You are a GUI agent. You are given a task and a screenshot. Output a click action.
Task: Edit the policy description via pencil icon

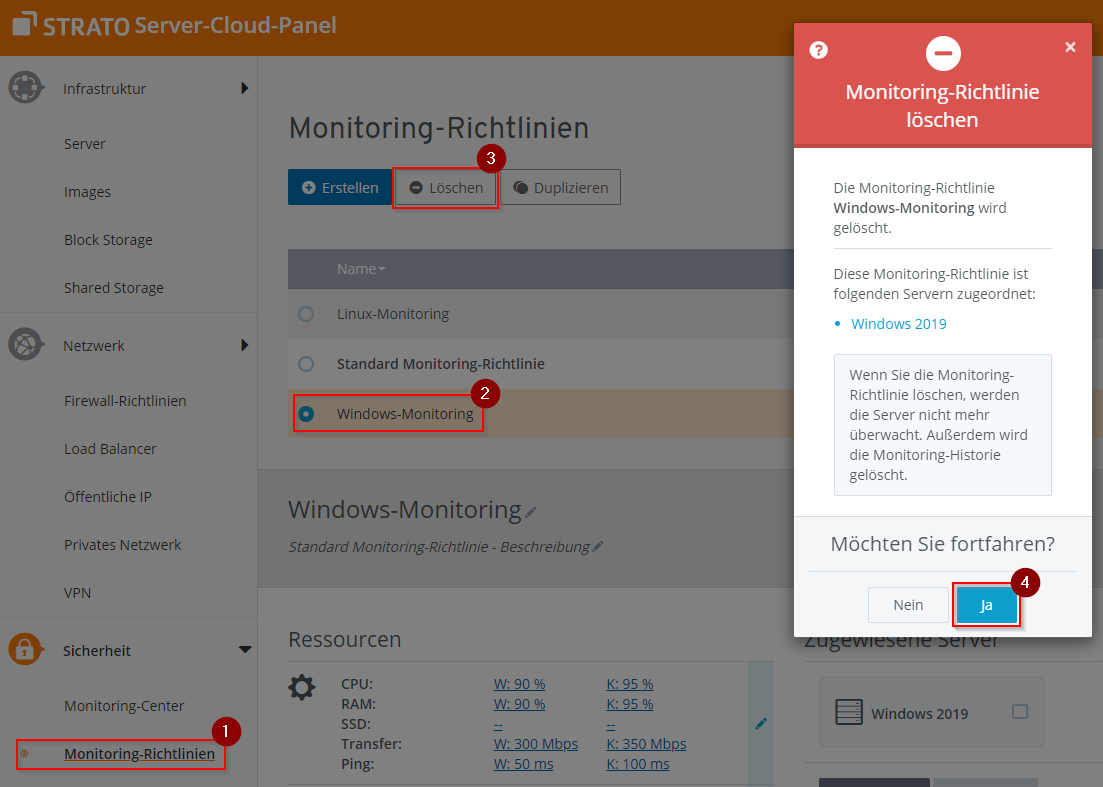coord(598,547)
